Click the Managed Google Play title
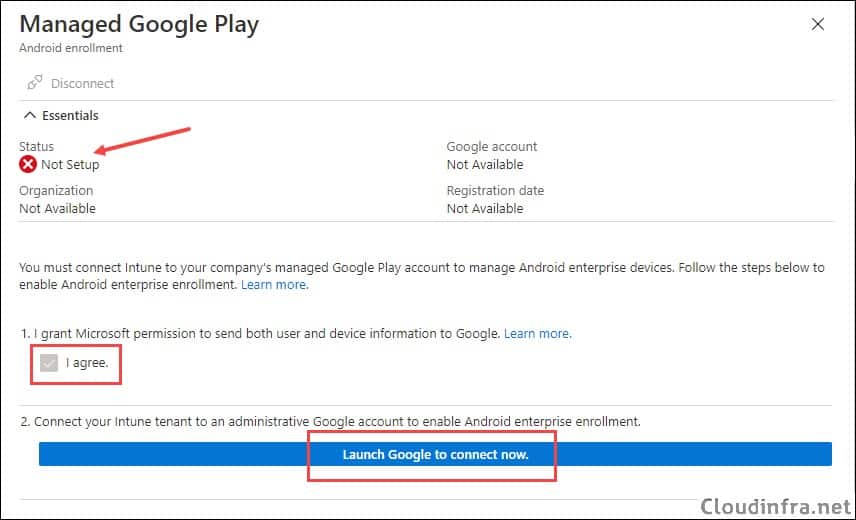This screenshot has width=856, height=520. 139,25
